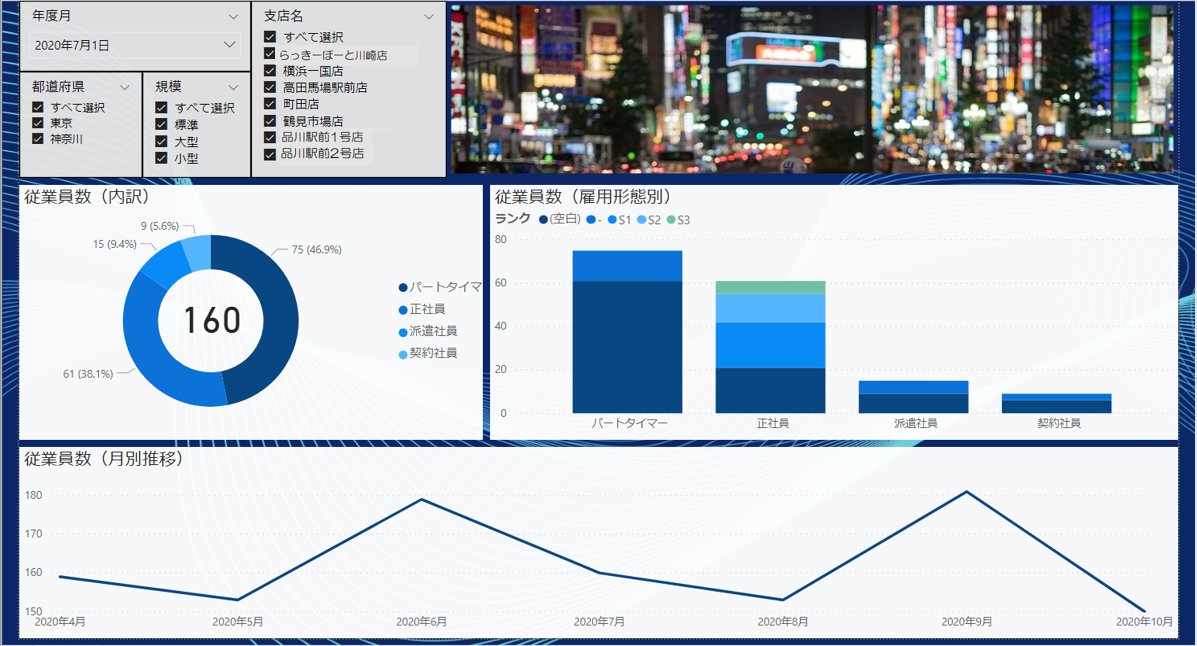This screenshot has width=1197, height=646.
Task: Open the 2020年7月1日 date dropdown
Action: click(x=229, y=45)
